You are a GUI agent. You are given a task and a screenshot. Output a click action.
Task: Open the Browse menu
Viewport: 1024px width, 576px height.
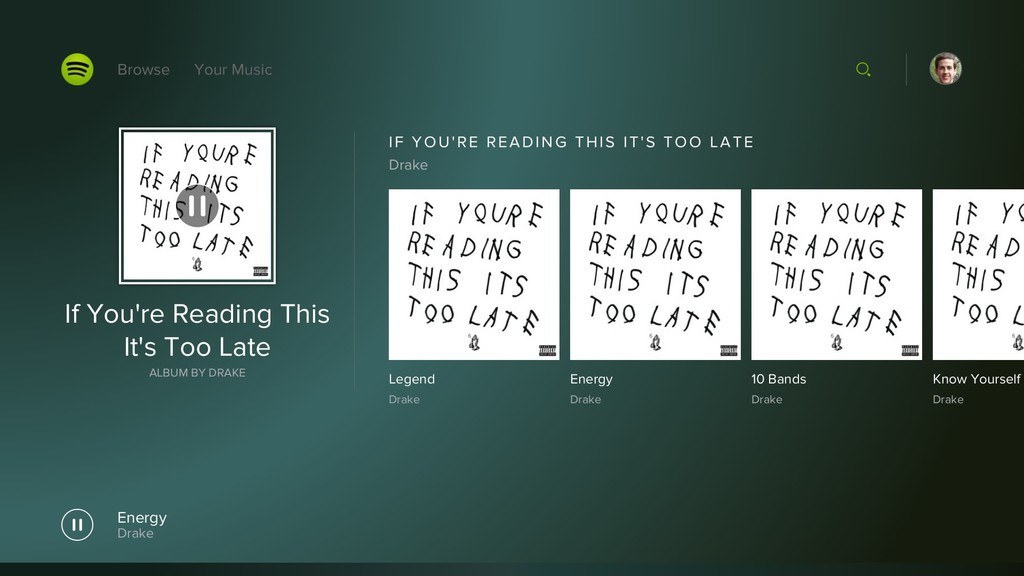click(x=143, y=70)
